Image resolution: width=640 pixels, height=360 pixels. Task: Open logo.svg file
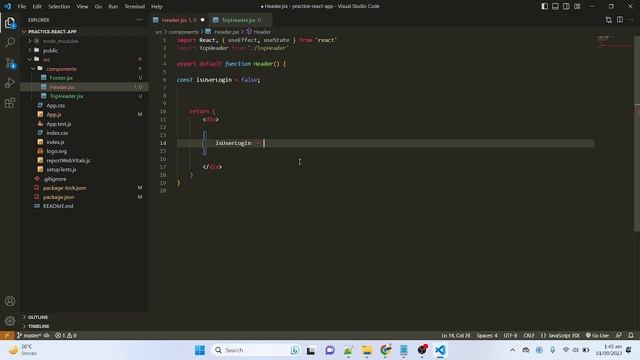click(x=56, y=151)
